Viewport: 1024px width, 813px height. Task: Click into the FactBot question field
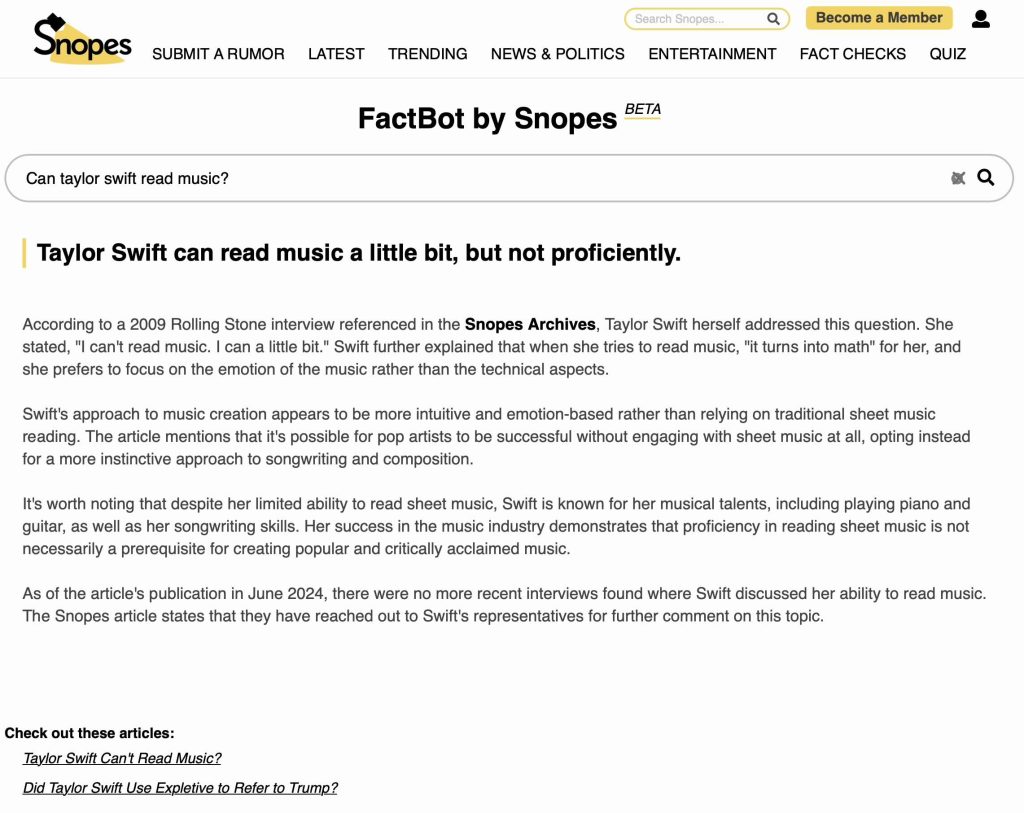pyautogui.click(x=480, y=178)
